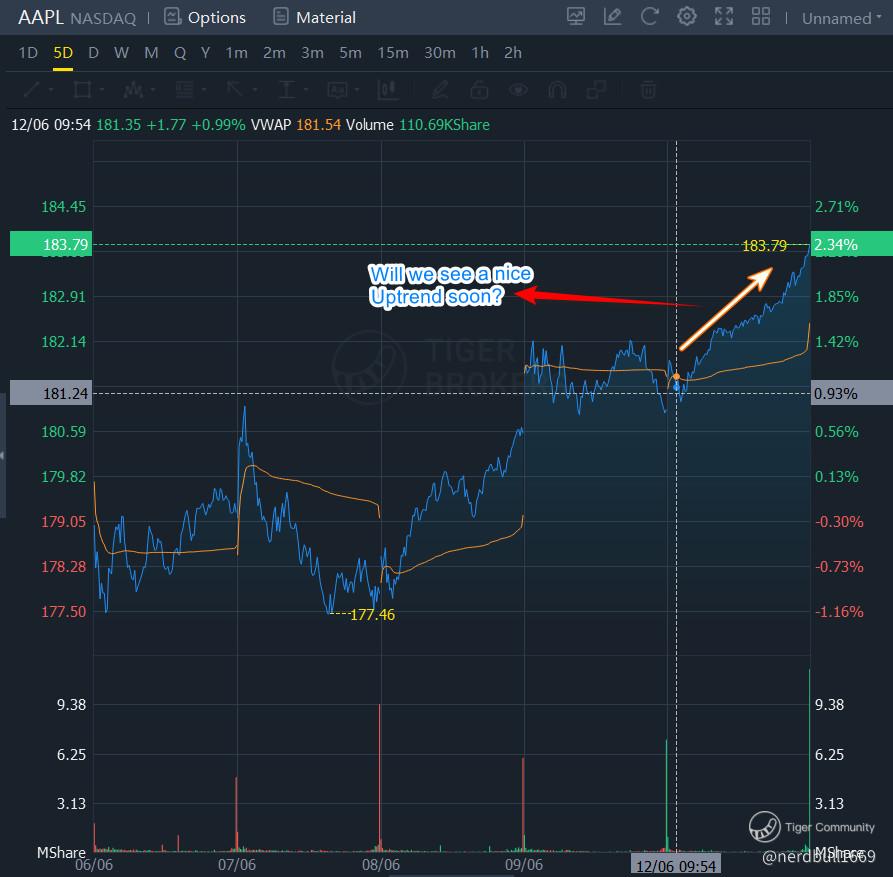Switch to the 1D timeframe tab
Viewport: 893px width, 877px height.
(28, 53)
